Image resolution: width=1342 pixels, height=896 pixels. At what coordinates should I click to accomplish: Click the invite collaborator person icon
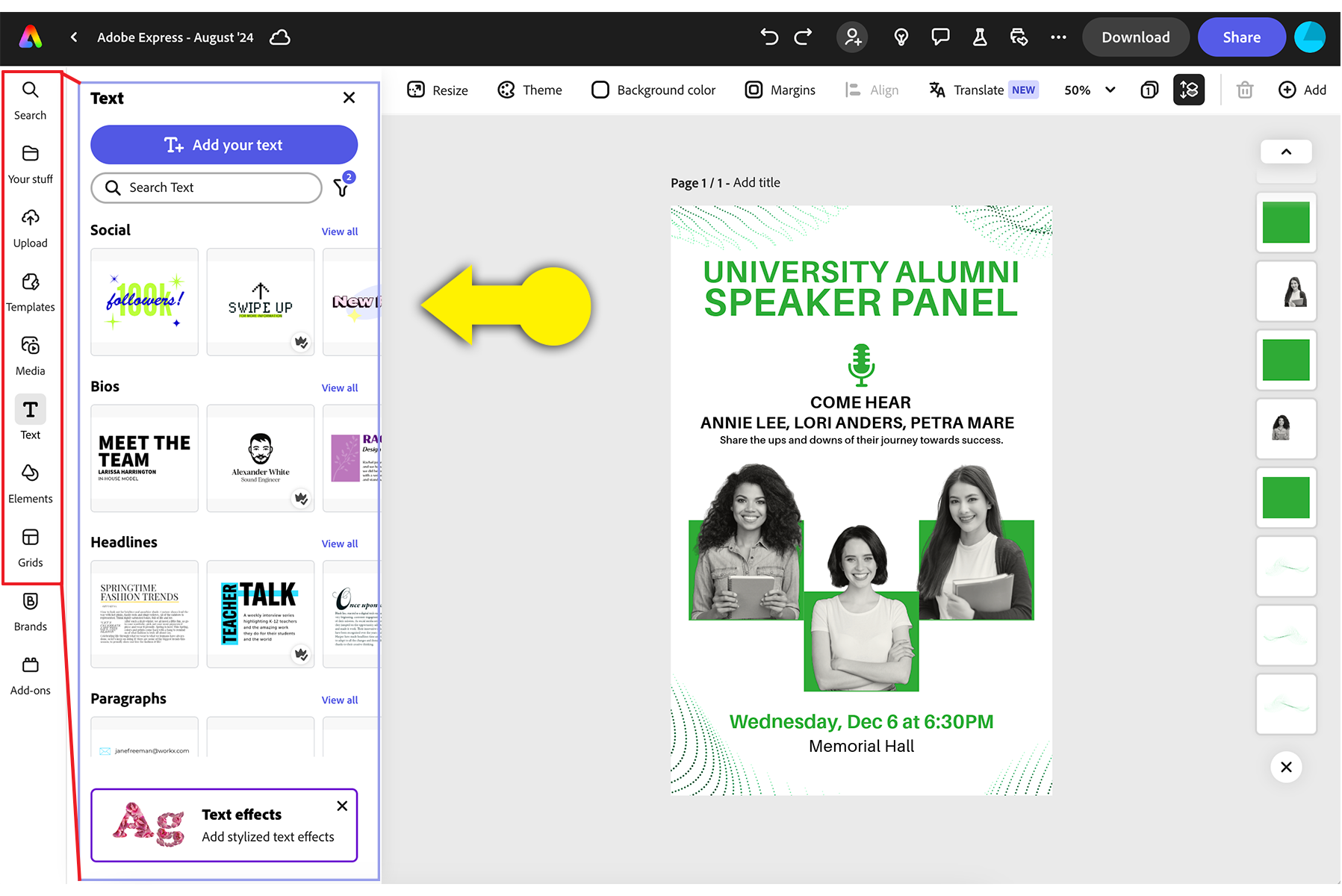[x=852, y=37]
